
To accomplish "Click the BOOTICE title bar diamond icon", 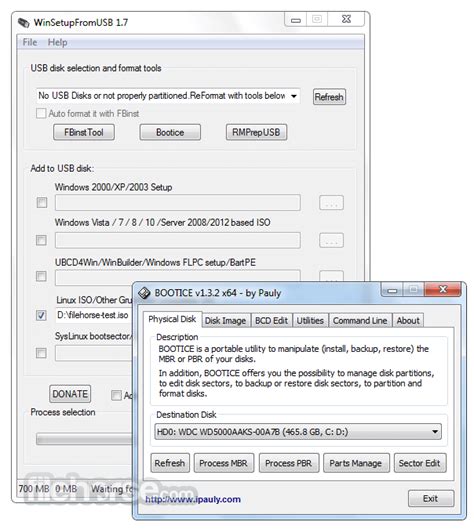I will click(x=144, y=293).
